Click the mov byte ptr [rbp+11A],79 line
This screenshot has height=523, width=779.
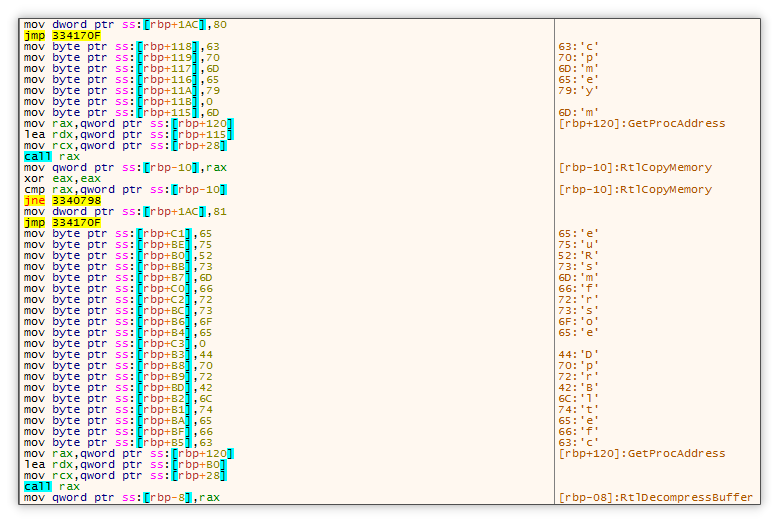pyautogui.click(x=122, y=91)
